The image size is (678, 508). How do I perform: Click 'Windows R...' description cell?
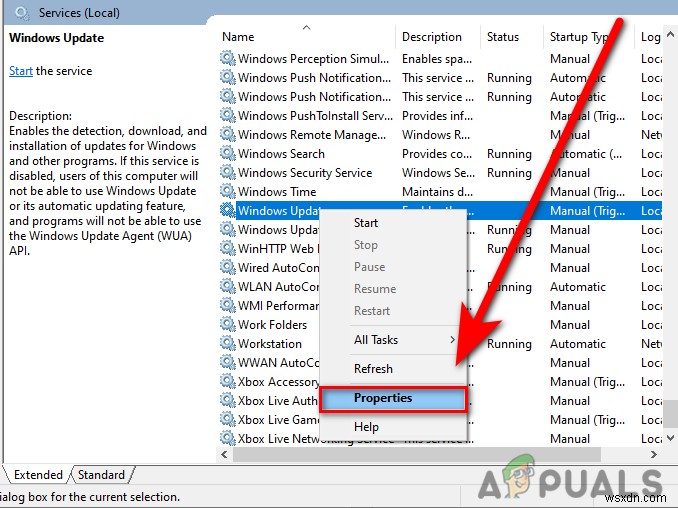point(436,134)
